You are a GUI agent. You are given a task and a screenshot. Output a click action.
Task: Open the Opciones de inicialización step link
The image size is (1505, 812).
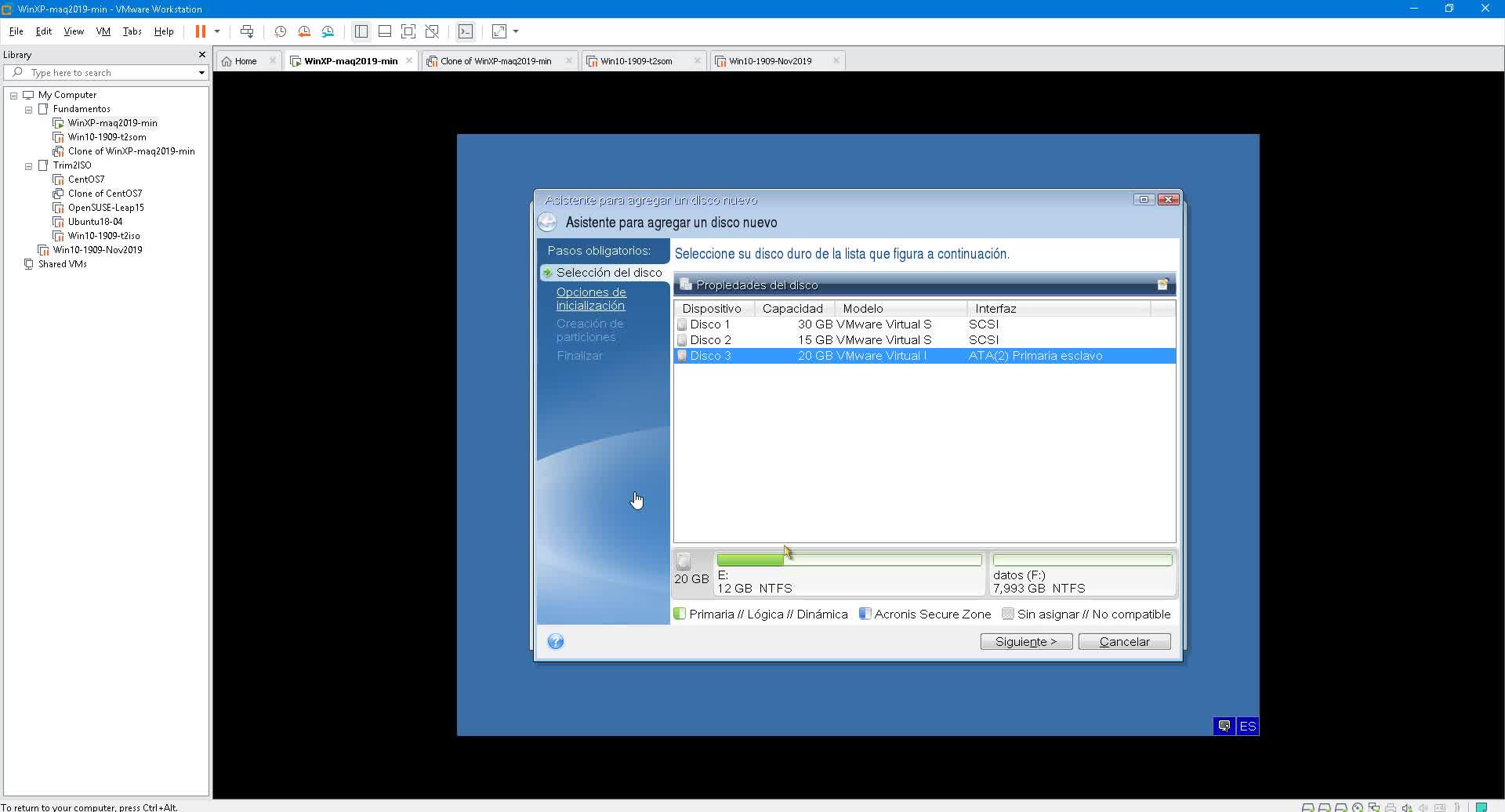591,299
